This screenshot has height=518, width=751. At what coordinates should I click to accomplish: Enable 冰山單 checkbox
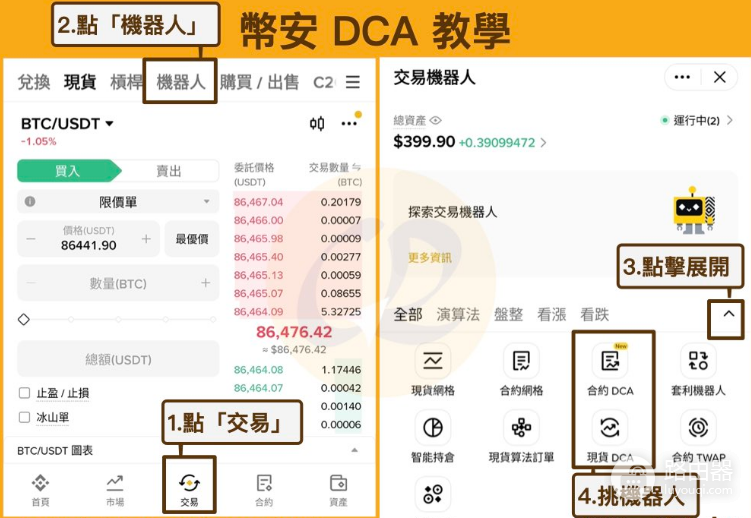tap(24, 417)
